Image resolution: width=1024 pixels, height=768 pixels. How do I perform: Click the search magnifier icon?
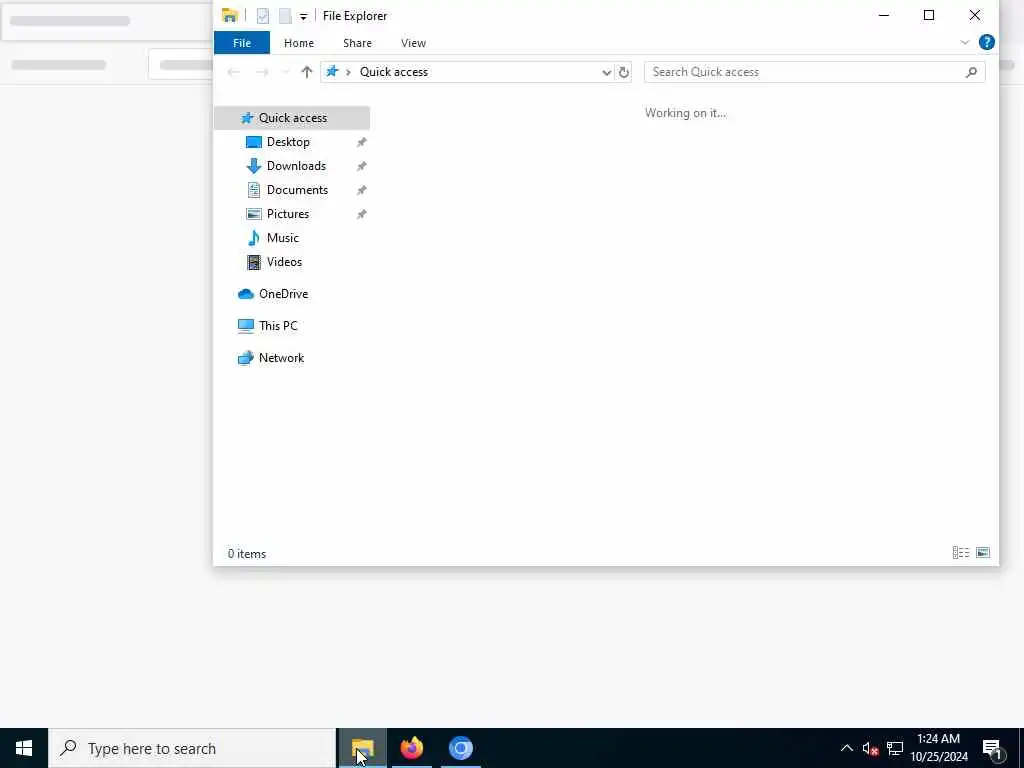click(971, 72)
